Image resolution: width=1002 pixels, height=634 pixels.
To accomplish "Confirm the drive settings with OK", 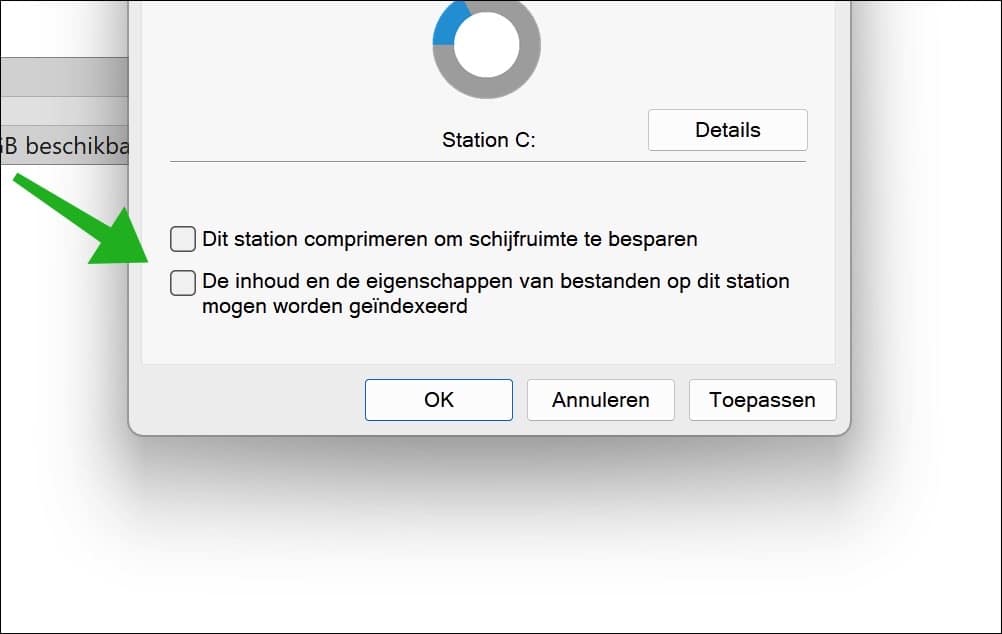I will coord(438,399).
